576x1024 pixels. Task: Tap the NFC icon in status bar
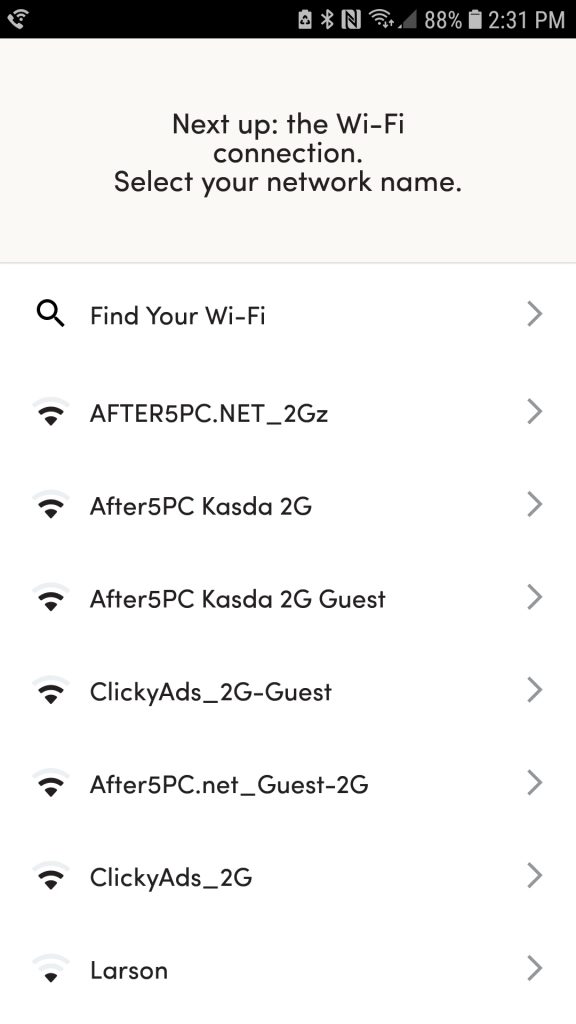pos(351,20)
